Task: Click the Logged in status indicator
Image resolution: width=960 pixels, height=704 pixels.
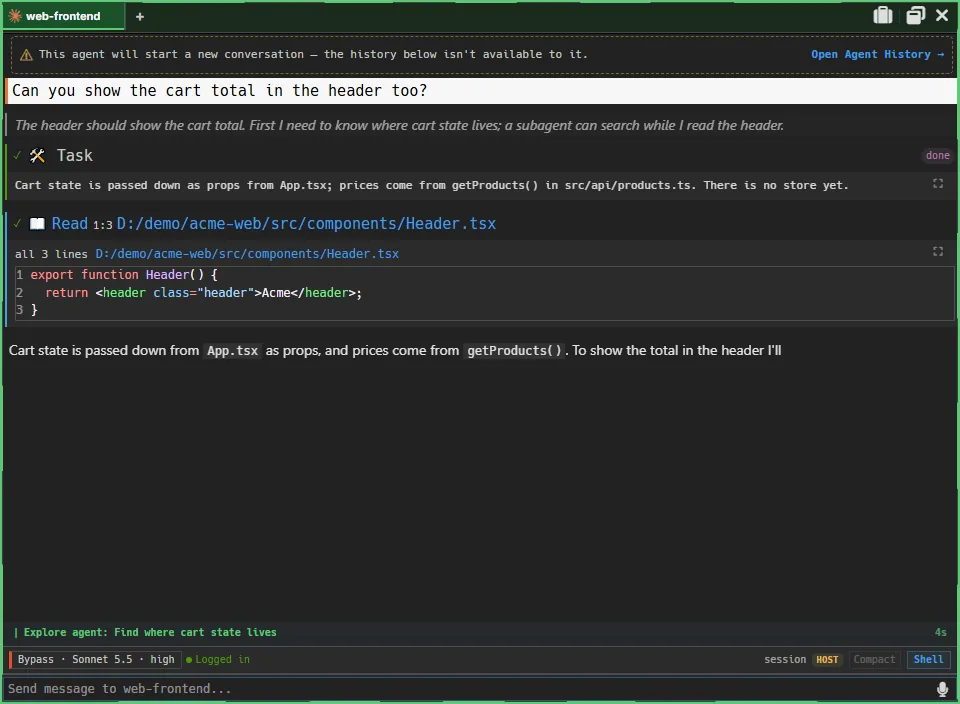Action: pyautogui.click(x=218, y=659)
